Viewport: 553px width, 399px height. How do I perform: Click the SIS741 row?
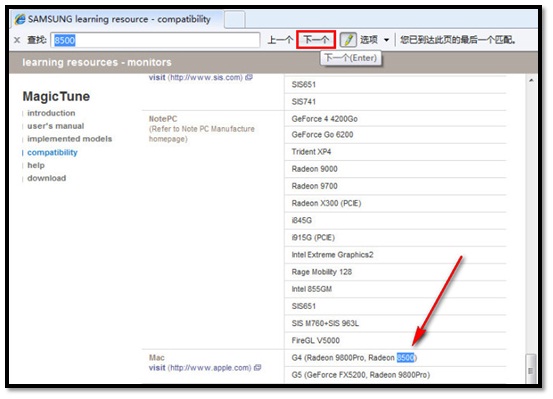pos(395,102)
